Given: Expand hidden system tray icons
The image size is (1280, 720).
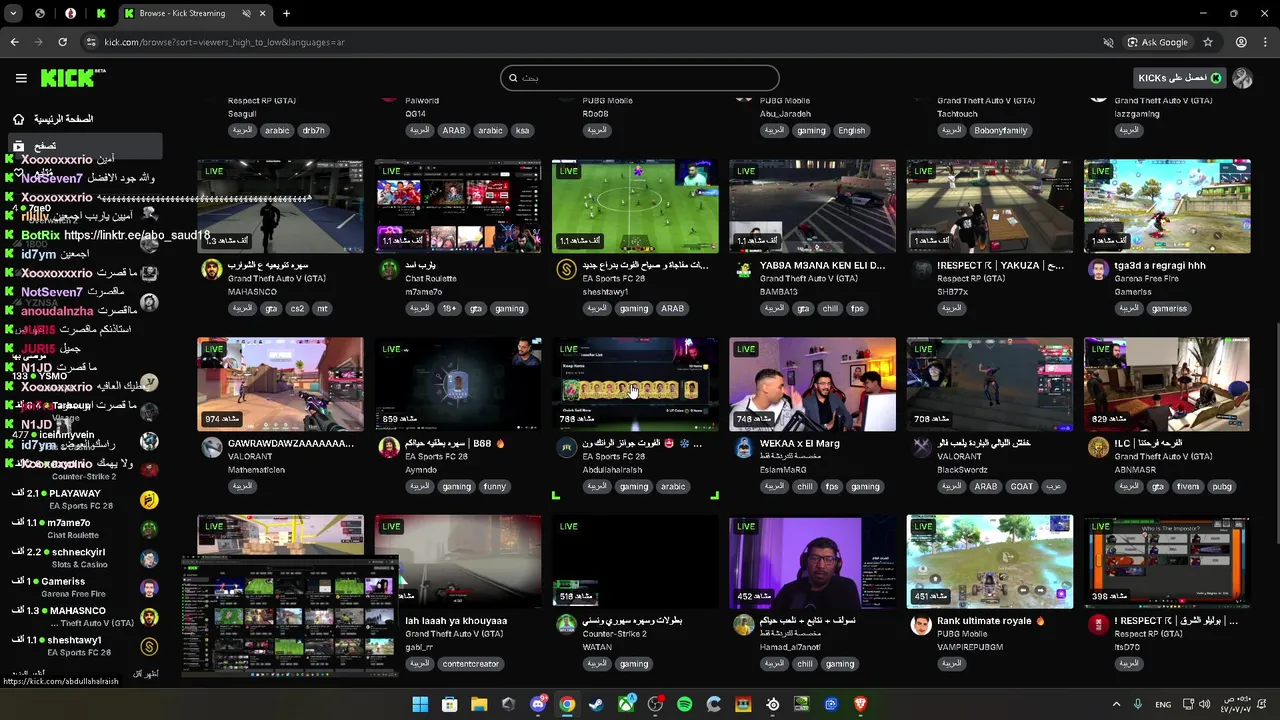Looking at the screenshot, I should pos(1116,704).
